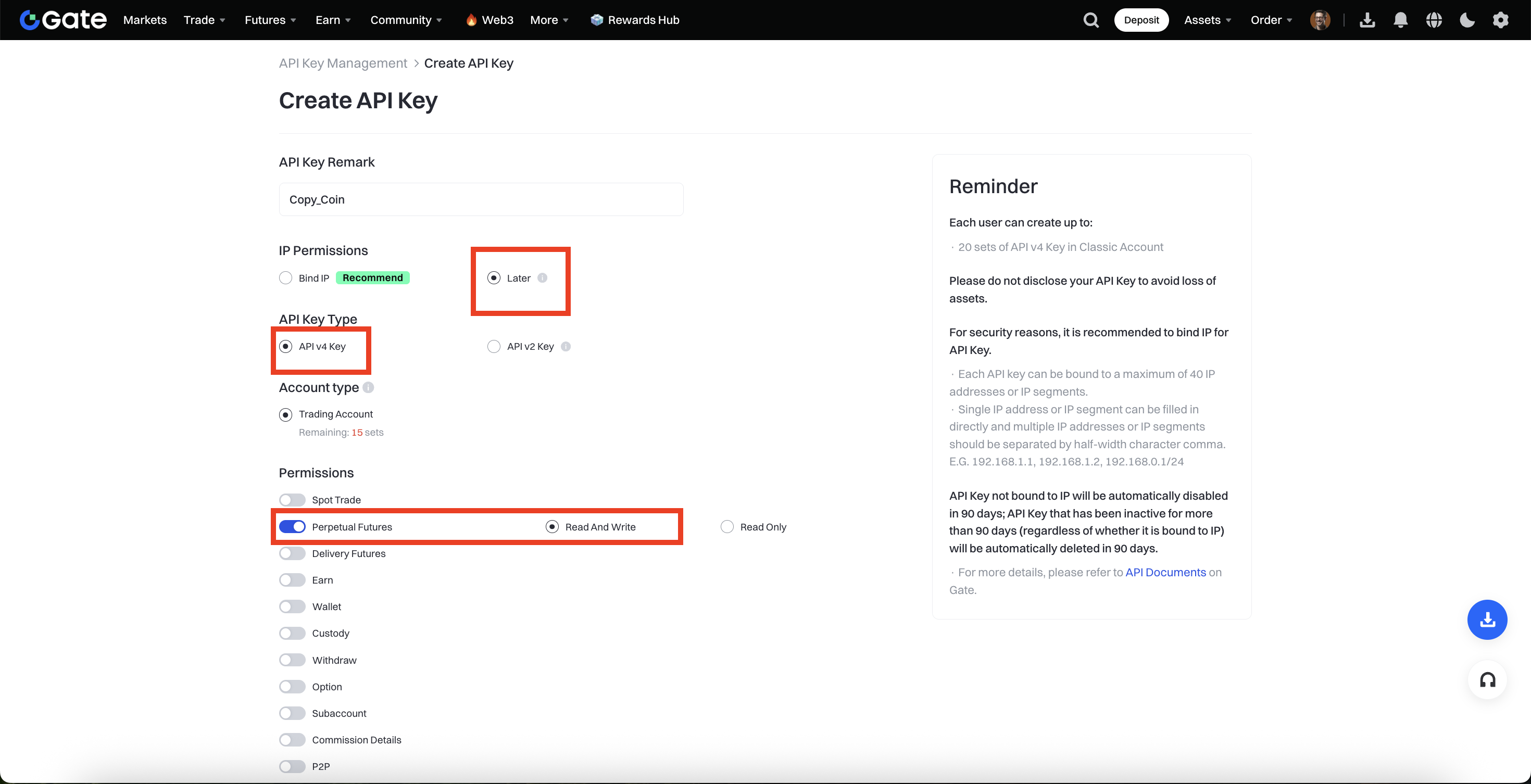Choose Read Only for Perpetual Futures
The height and width of the screenshot is (784, 1531).
[727, 527]
